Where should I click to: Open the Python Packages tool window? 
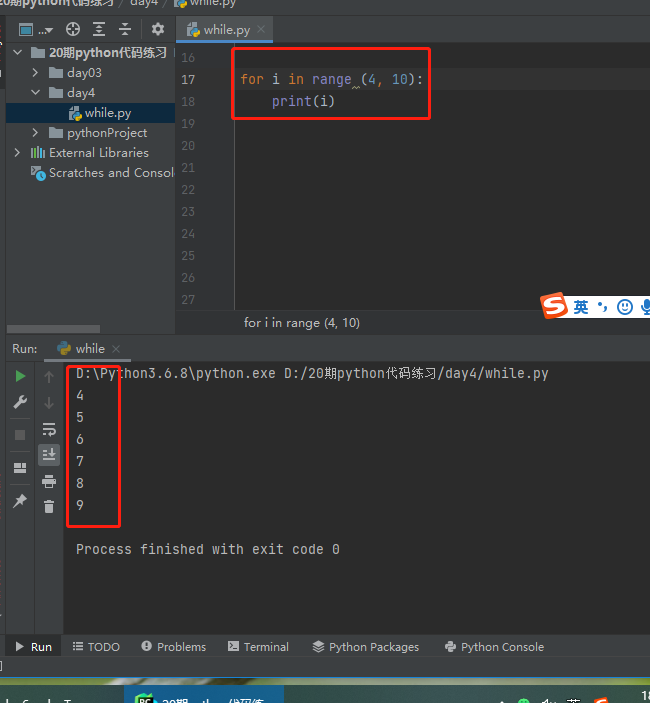point(366,647)
